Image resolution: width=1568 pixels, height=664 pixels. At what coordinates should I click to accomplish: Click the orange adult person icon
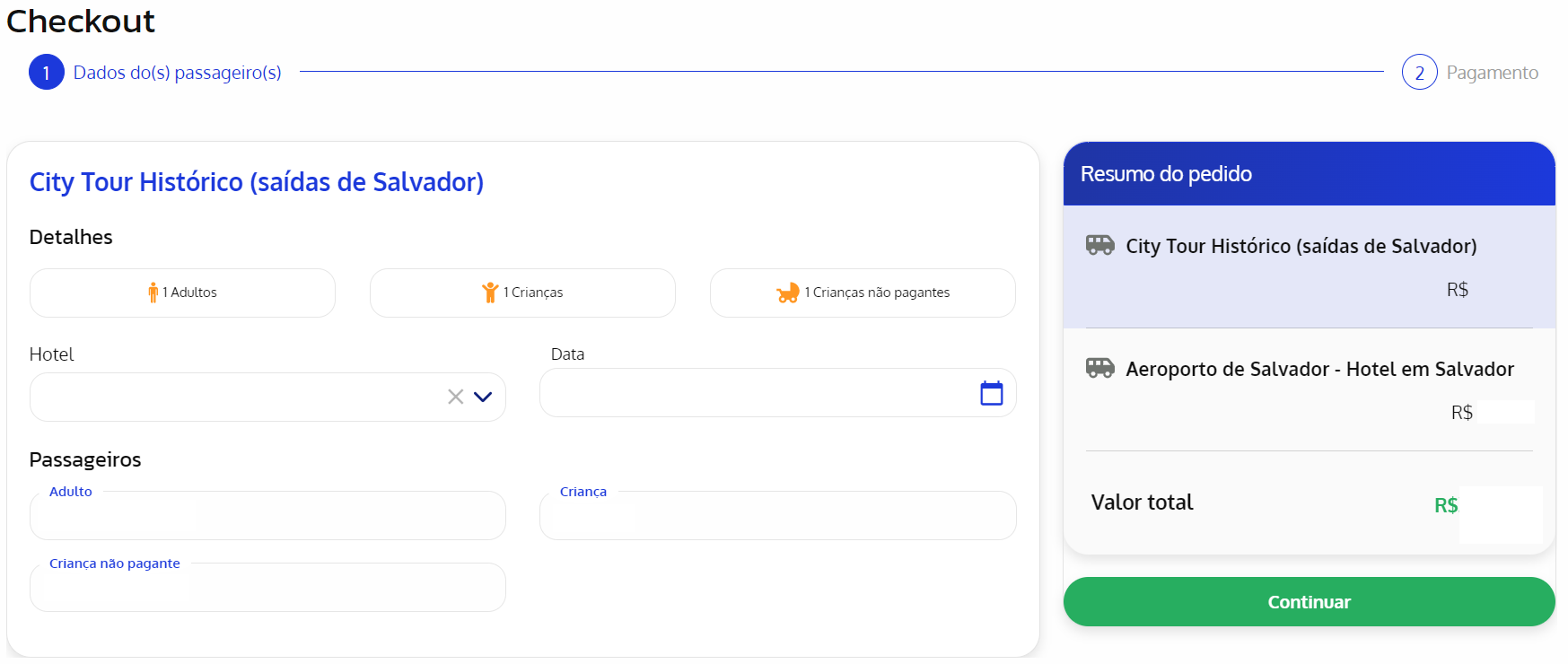153,293
